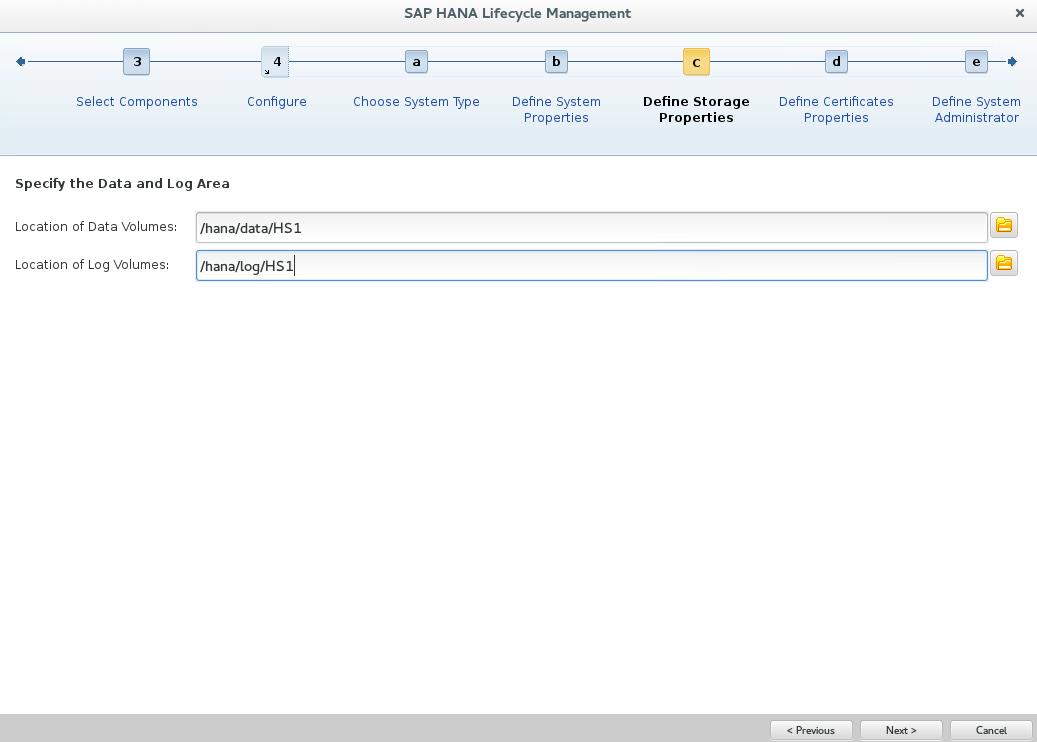This screenshot has width=1037, height=742.
Task: Click the step b Define System Properties icon
Action: coord(556,61)
